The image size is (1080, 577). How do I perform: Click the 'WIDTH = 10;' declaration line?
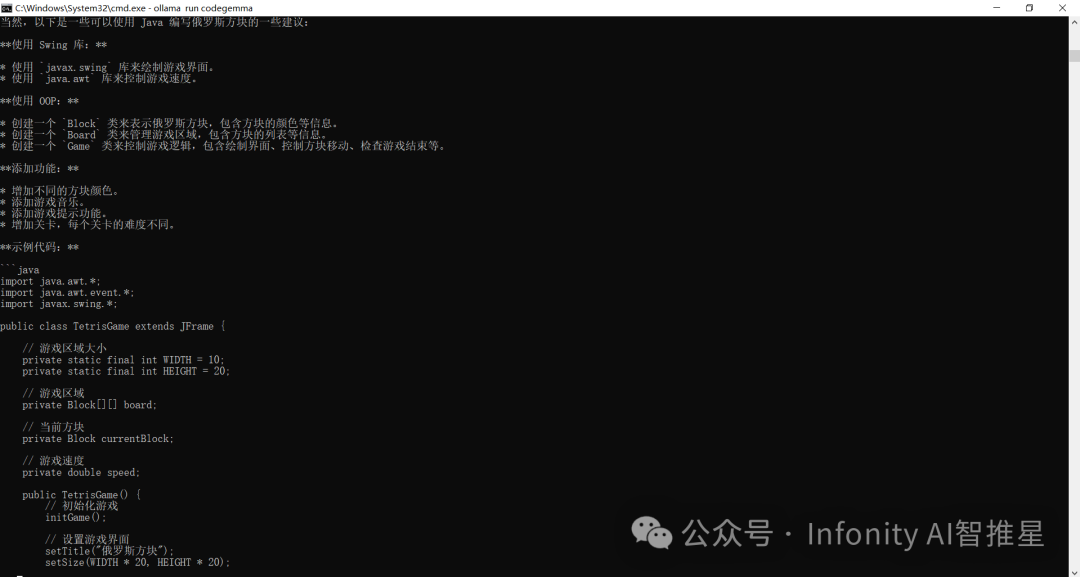point(124,360)
